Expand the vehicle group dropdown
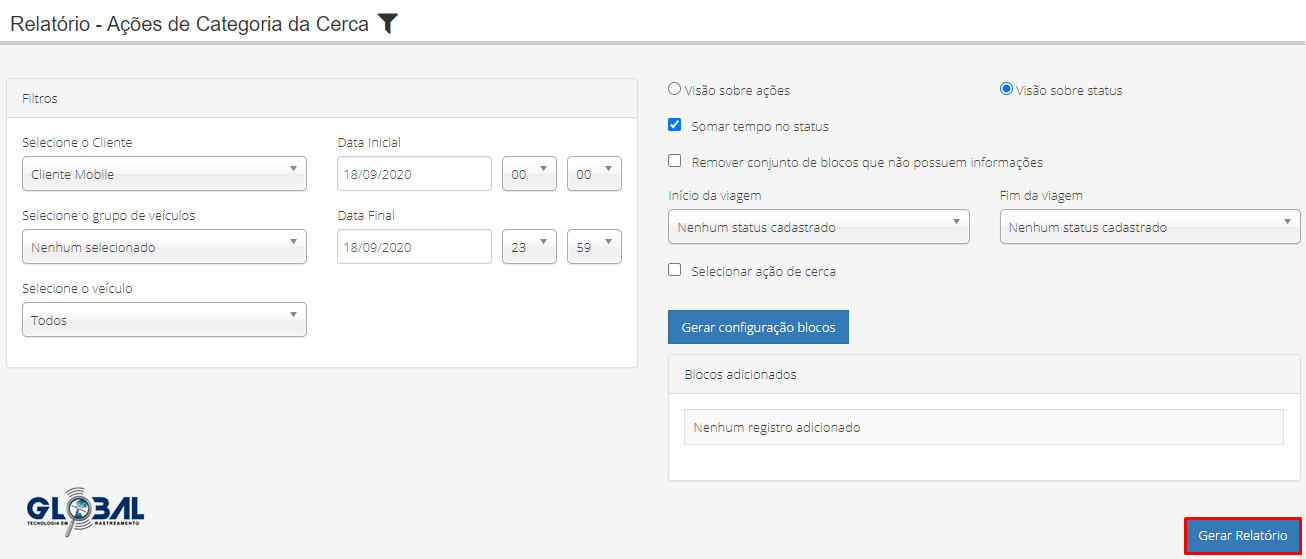The image size is (1306, 559). (164, 247)
